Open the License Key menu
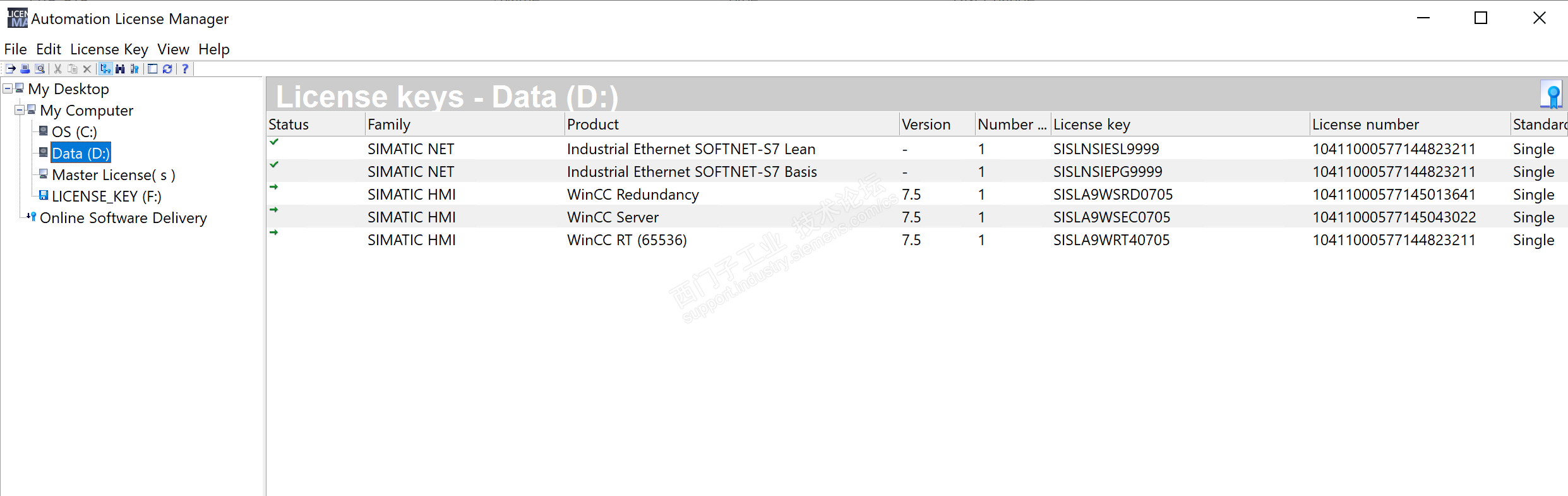This screenshot has width=1568, height=496. (109, 49)
